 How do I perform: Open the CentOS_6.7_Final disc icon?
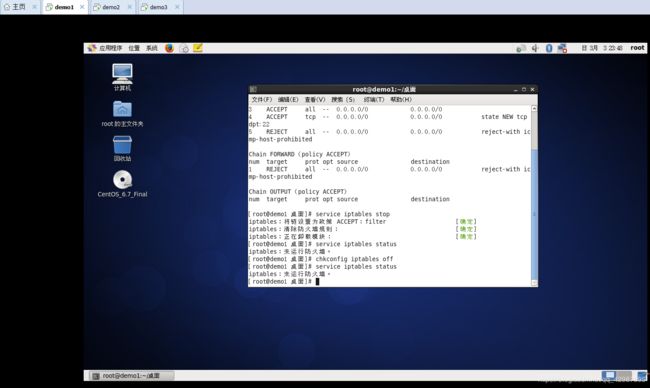click(x=122, y=184)
